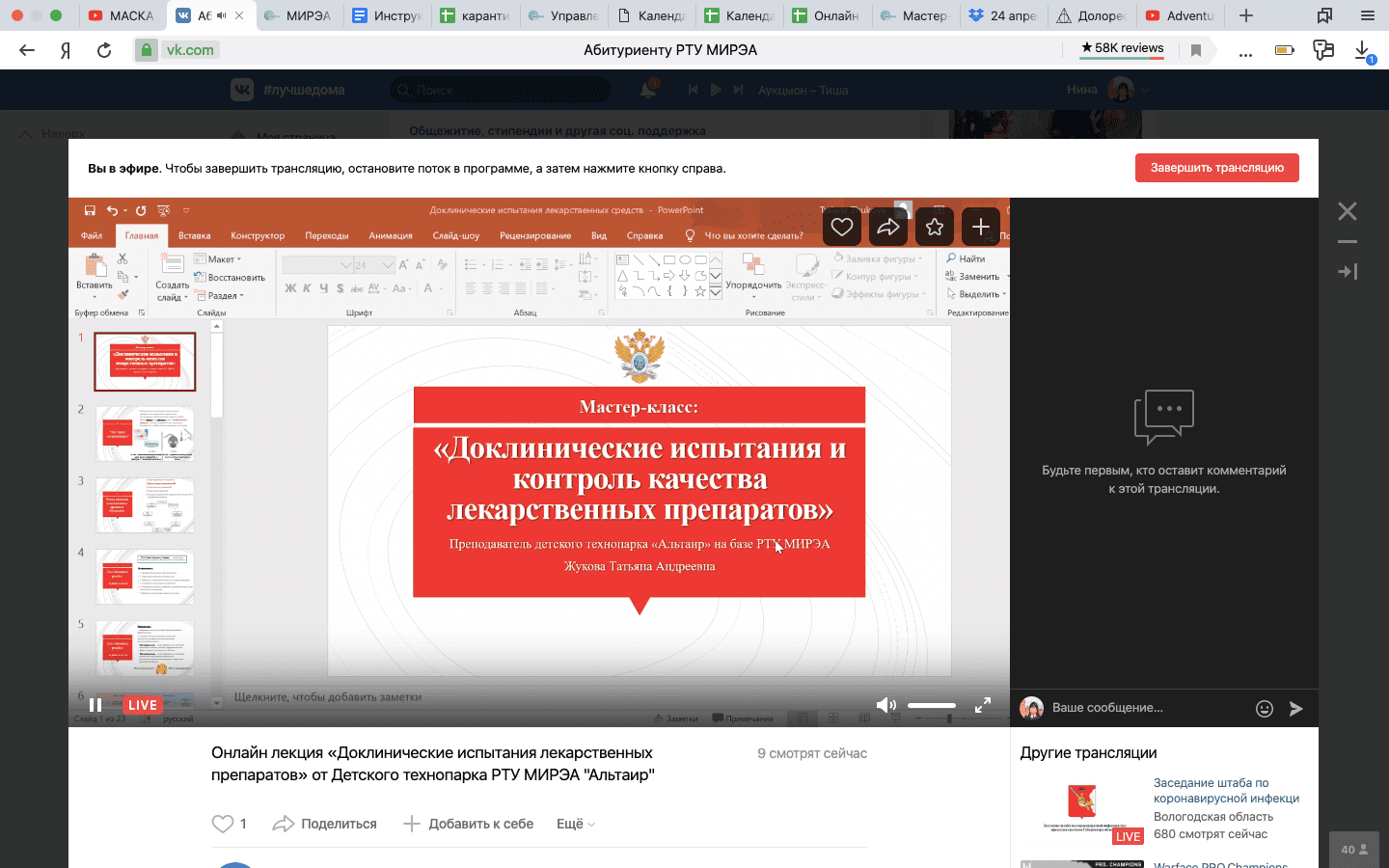The image size is (1389, 868).
Task: Open VK notifications bell in dimmed header
Action: point(649,90)
